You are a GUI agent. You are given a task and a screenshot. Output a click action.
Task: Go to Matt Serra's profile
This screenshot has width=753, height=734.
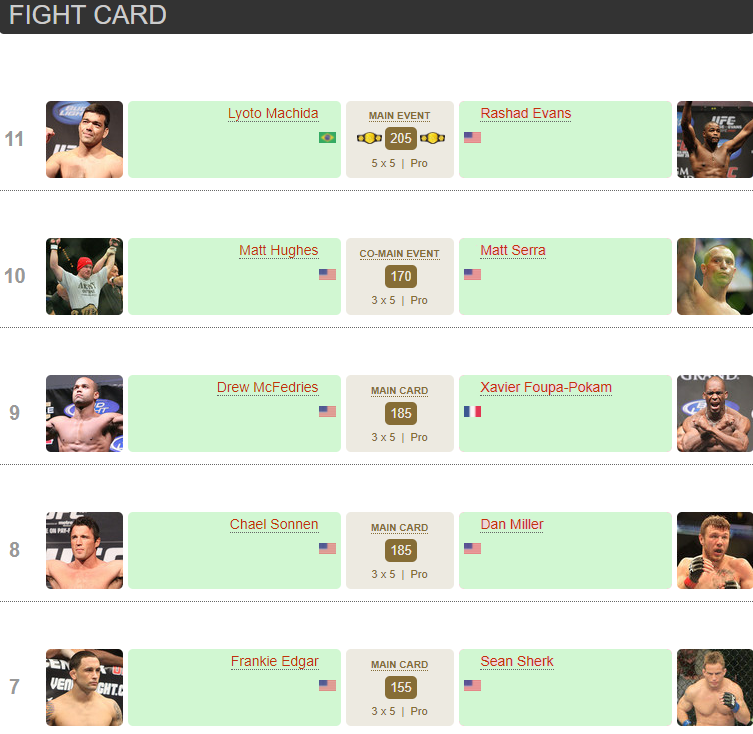coord(513,250)
